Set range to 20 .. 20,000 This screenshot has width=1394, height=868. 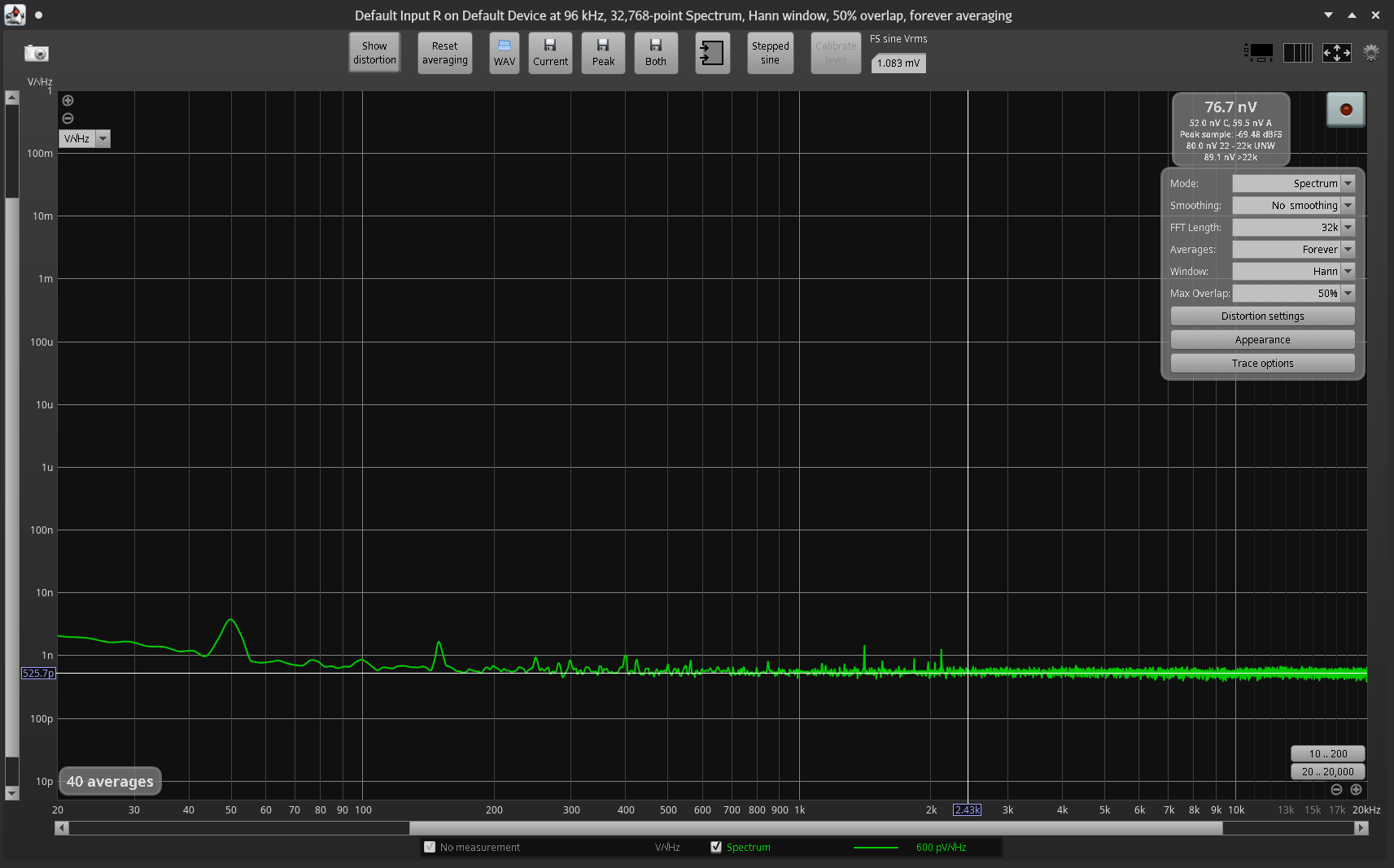coord(1328,772)
